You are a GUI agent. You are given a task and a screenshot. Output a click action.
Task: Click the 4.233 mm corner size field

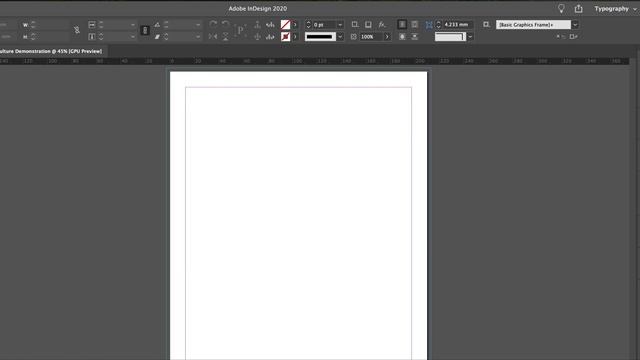click(x=458, y=24)
